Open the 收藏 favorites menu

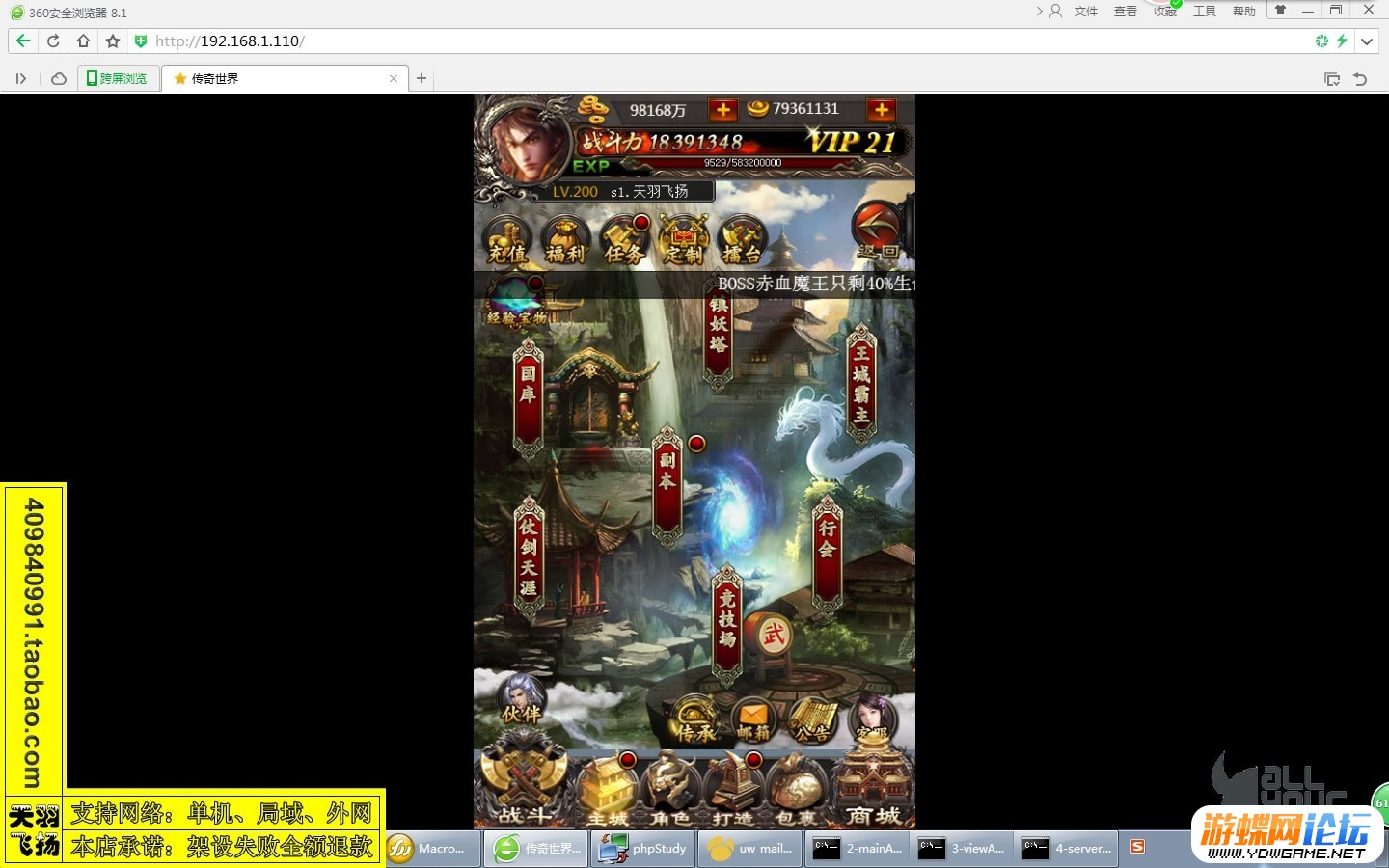(x=1165, y=12)
